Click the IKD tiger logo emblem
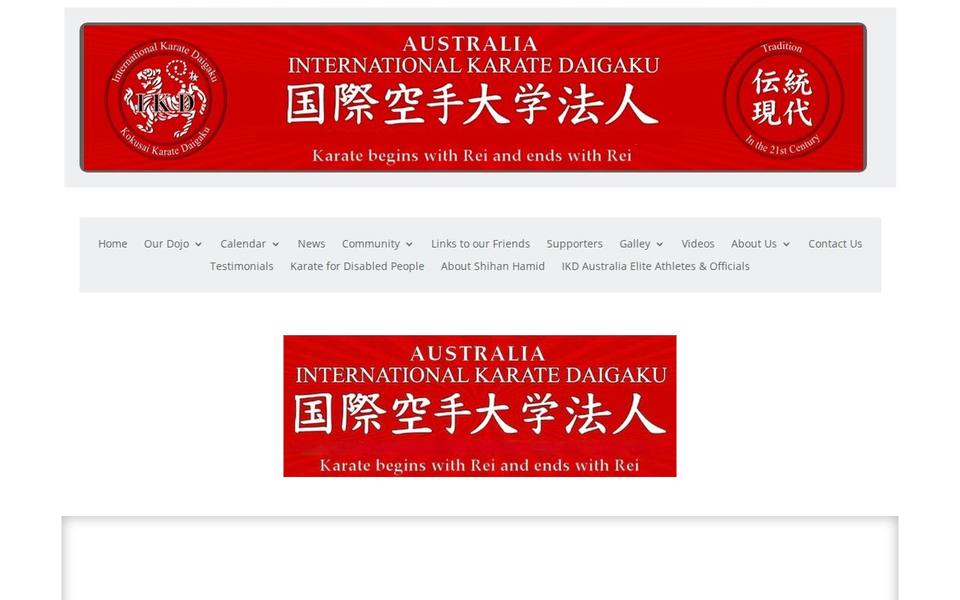This screenshot has height=600, width=960. click(166, 99)
